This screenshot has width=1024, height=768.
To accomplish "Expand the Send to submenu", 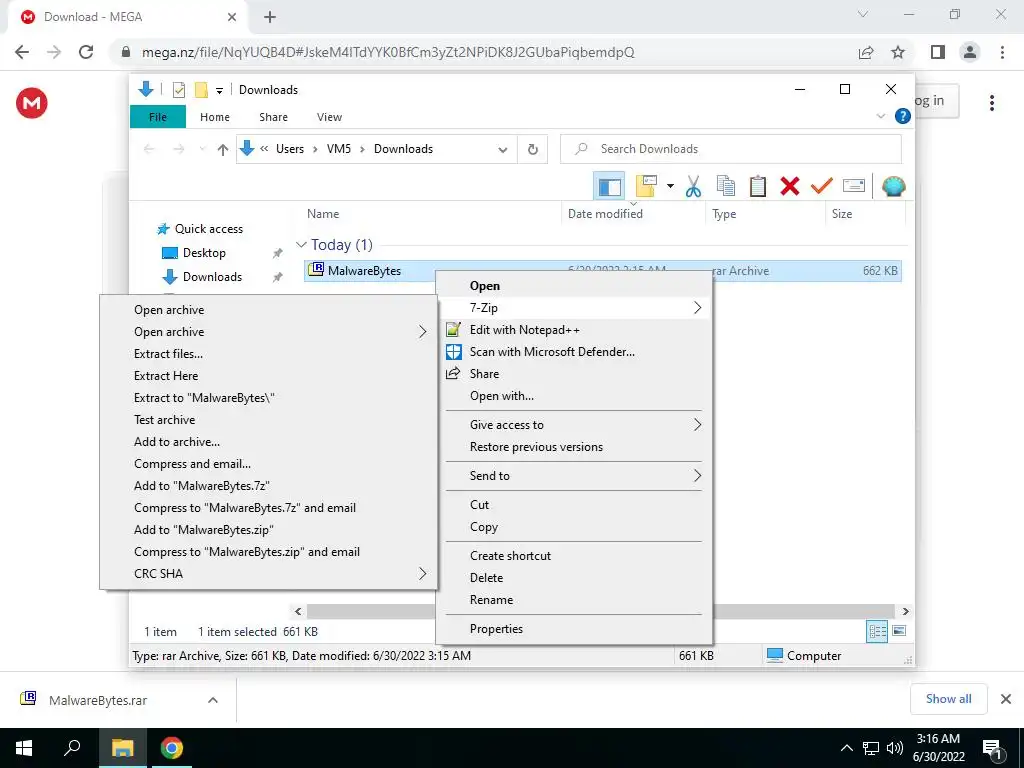I will (x=697, y=475).
